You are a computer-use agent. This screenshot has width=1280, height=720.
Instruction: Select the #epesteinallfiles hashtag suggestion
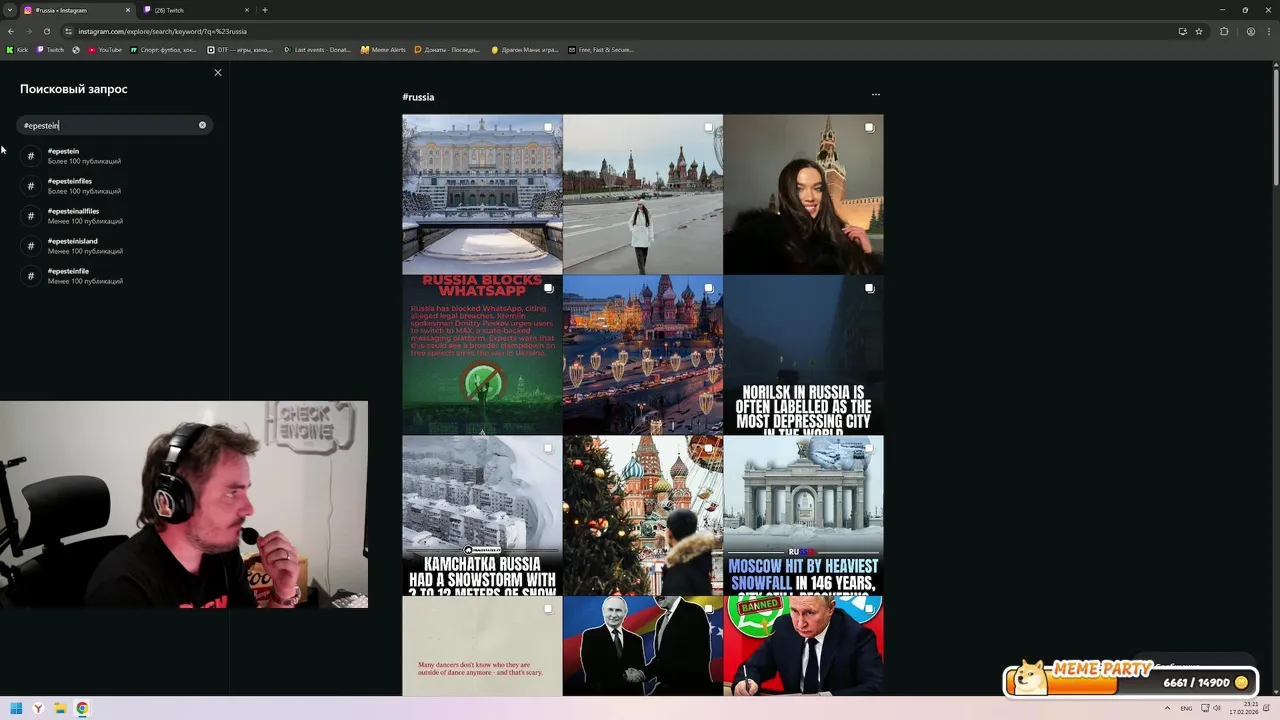(x=115, y=216)
